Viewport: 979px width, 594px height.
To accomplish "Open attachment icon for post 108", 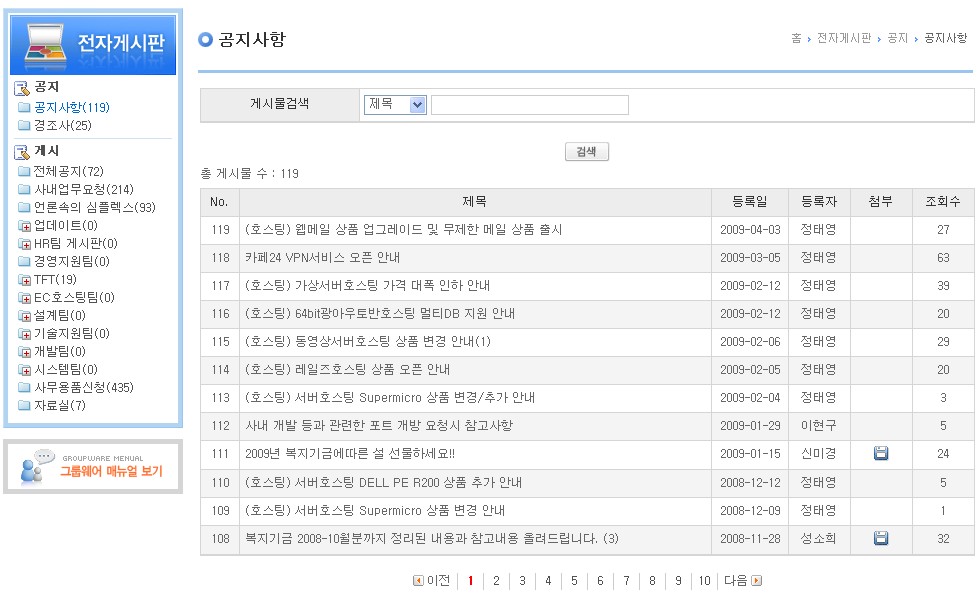I will tap(881, 538).
